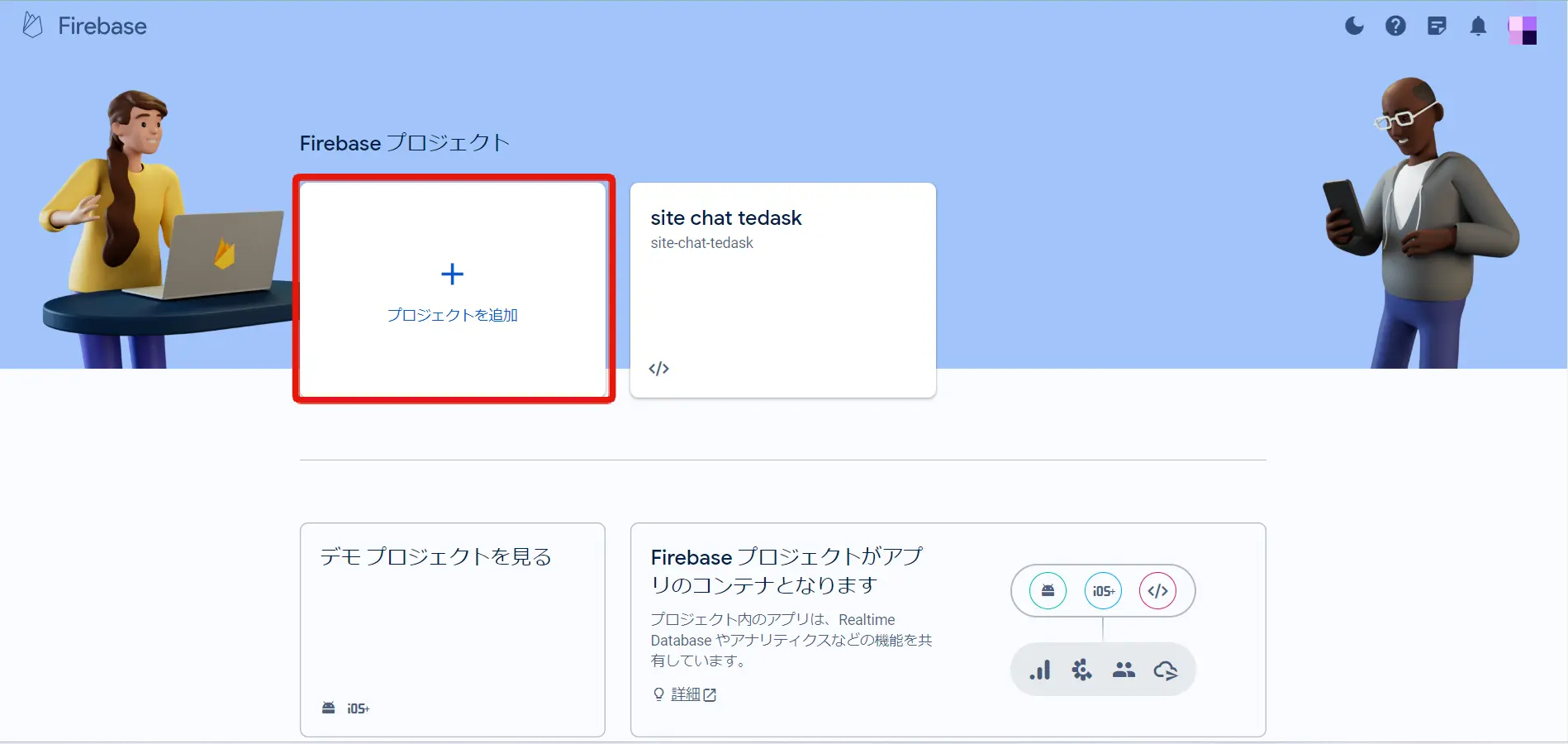This screenshot has height=744, width=1568.
Task: Click the circled iOS+ platform icon
Action: pyautogui.click(x=1103, y=590)
